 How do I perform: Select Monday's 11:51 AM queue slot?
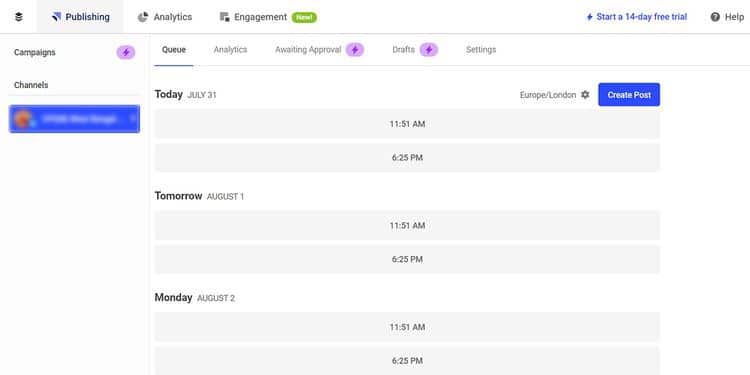[x=407, y=327]
